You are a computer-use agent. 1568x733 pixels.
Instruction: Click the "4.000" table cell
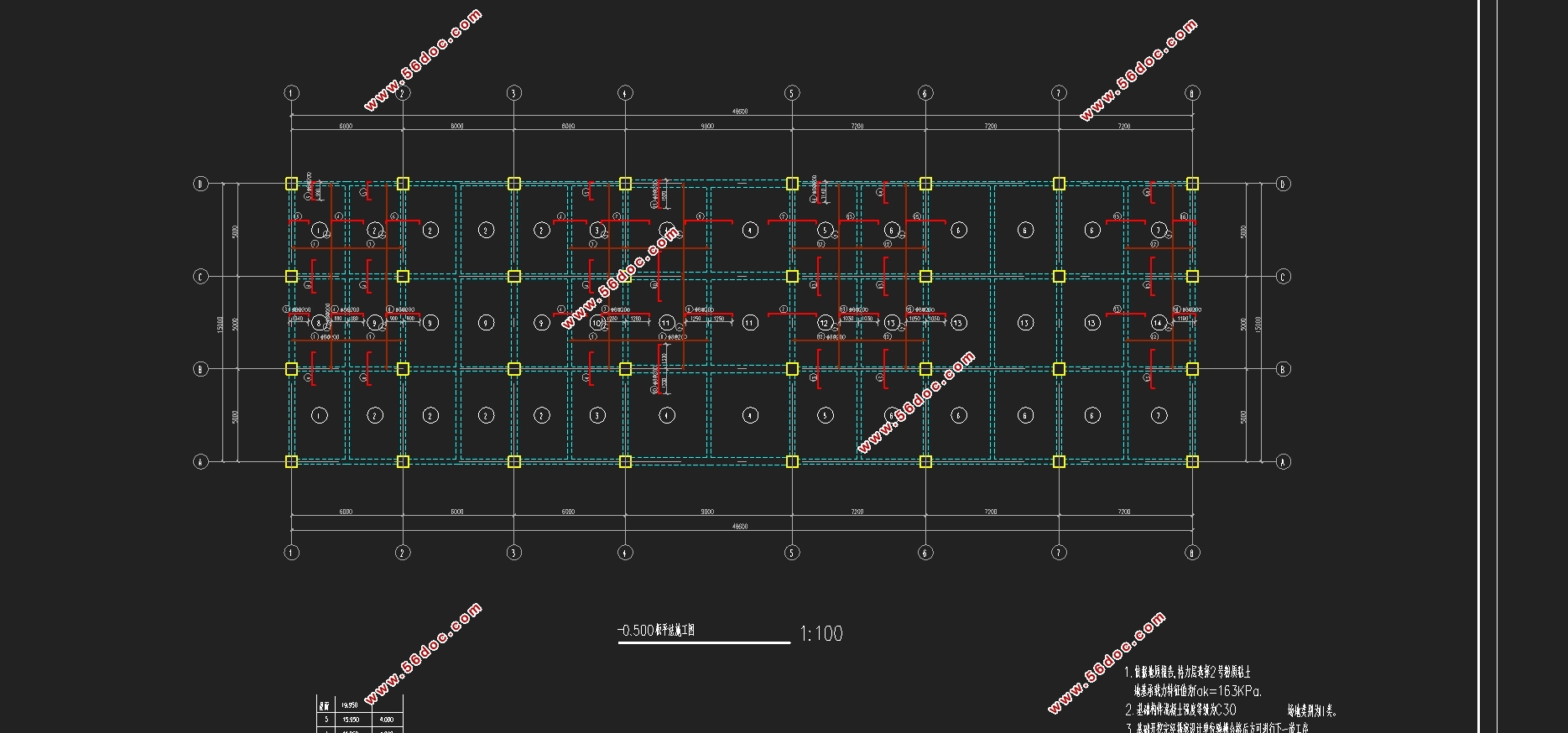point(385,720)
